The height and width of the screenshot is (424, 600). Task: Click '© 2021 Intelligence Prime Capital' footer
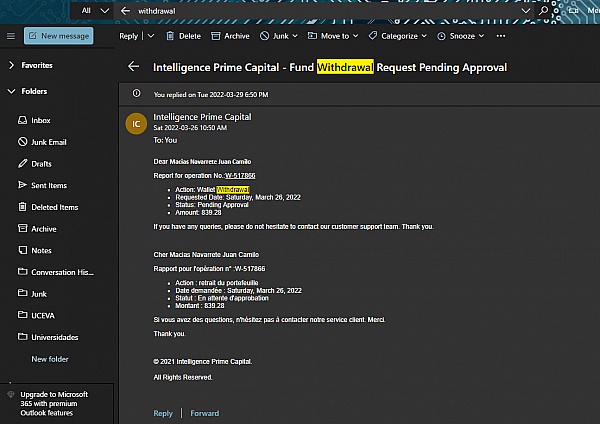(203, 362)
